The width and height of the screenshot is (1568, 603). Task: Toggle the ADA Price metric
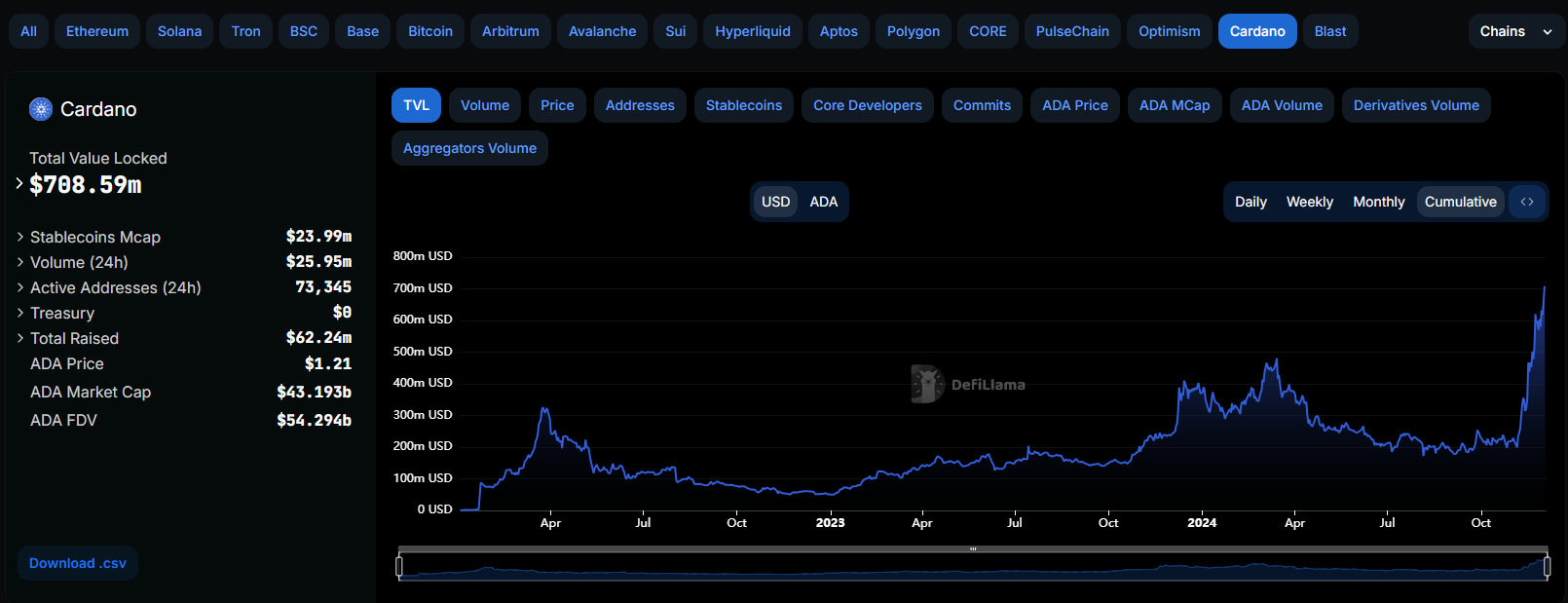tap(1075, 105)
